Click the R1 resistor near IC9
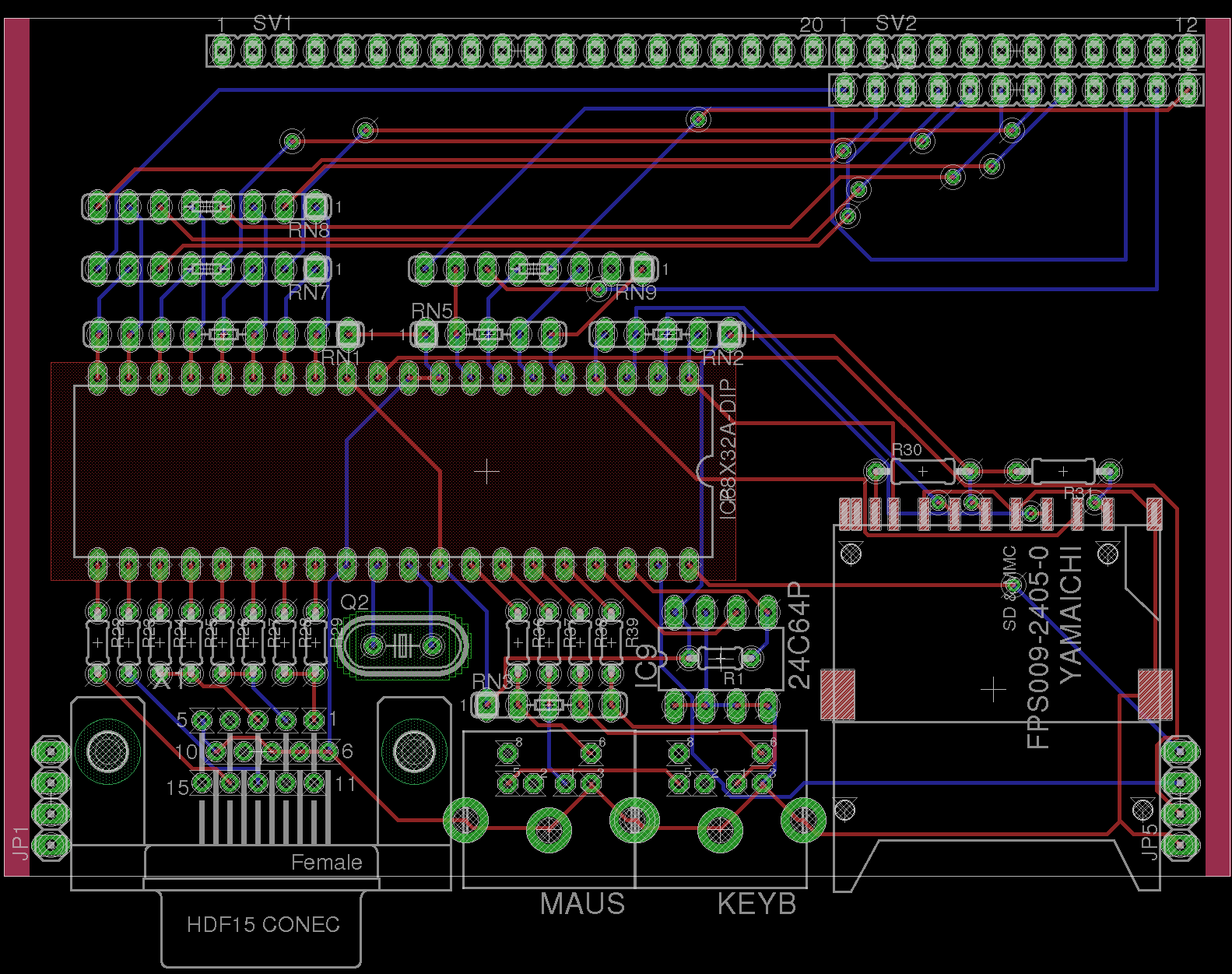The image size is (1232, 974). (x=721, y=659)
